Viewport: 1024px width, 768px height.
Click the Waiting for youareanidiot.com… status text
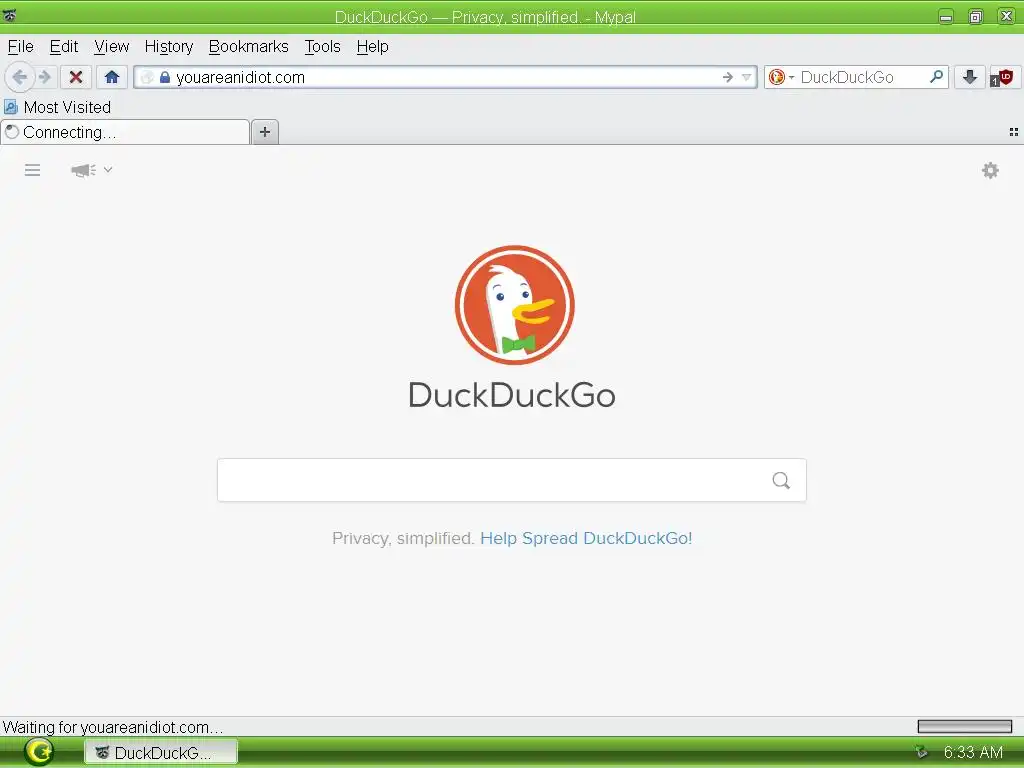[113, 727]
